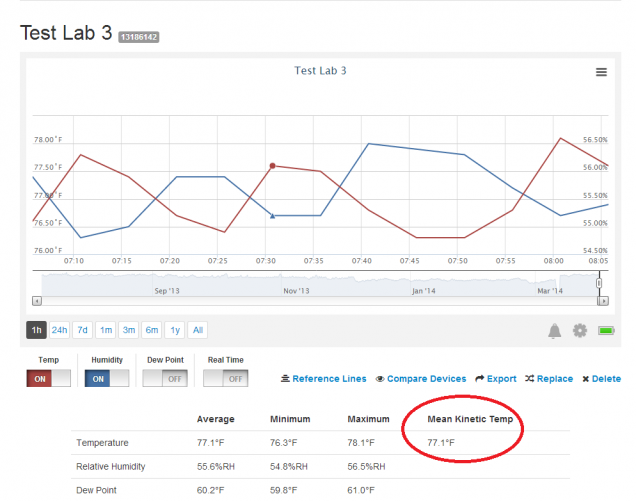The image size is (636, 501).
Task: Click the Average column header
Action: (x=215, y=419)
